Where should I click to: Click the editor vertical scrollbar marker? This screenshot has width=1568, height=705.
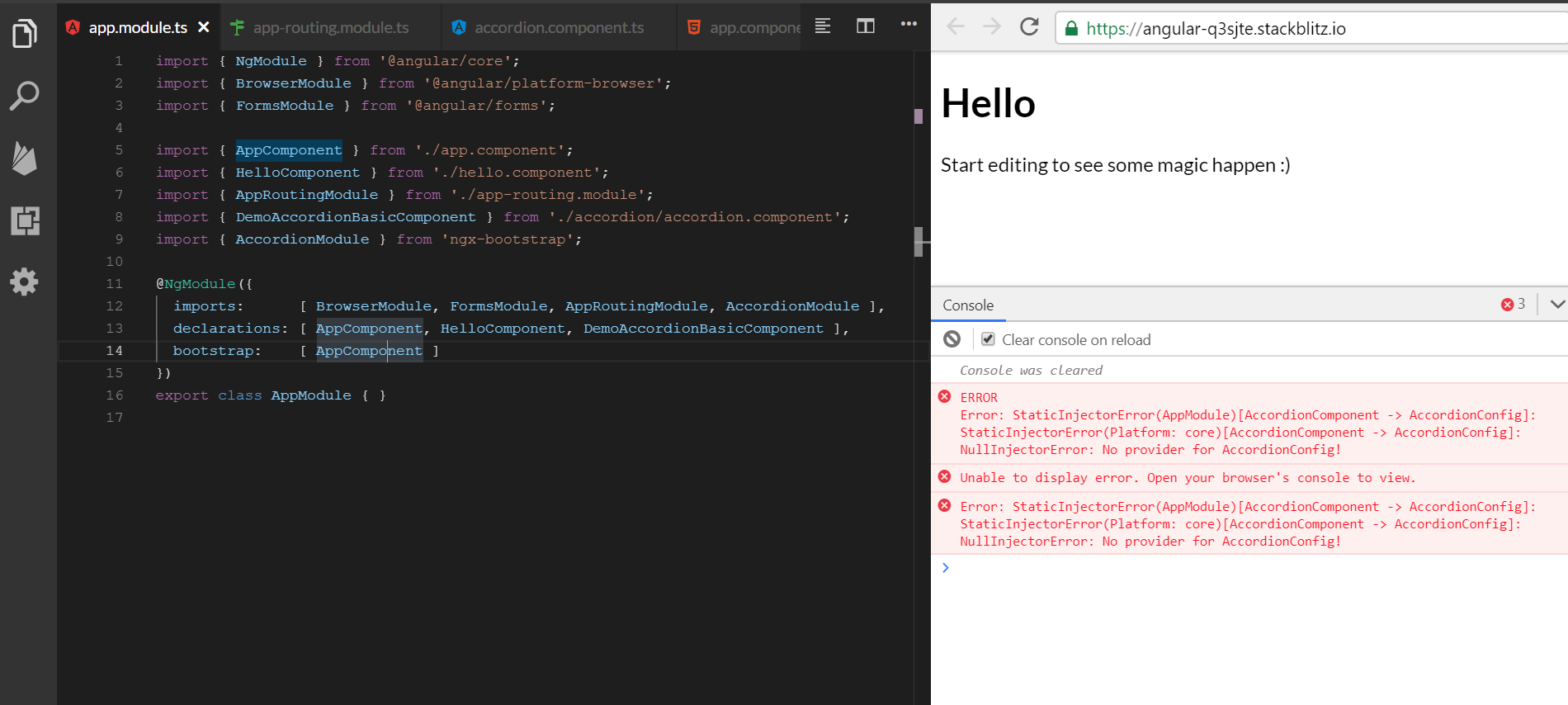[919, 242]
